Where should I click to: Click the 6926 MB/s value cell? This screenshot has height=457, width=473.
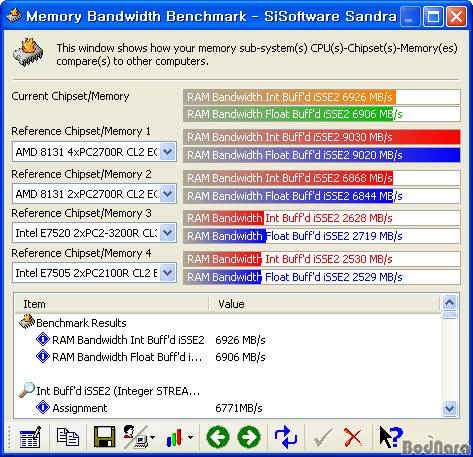pos(240,340)
